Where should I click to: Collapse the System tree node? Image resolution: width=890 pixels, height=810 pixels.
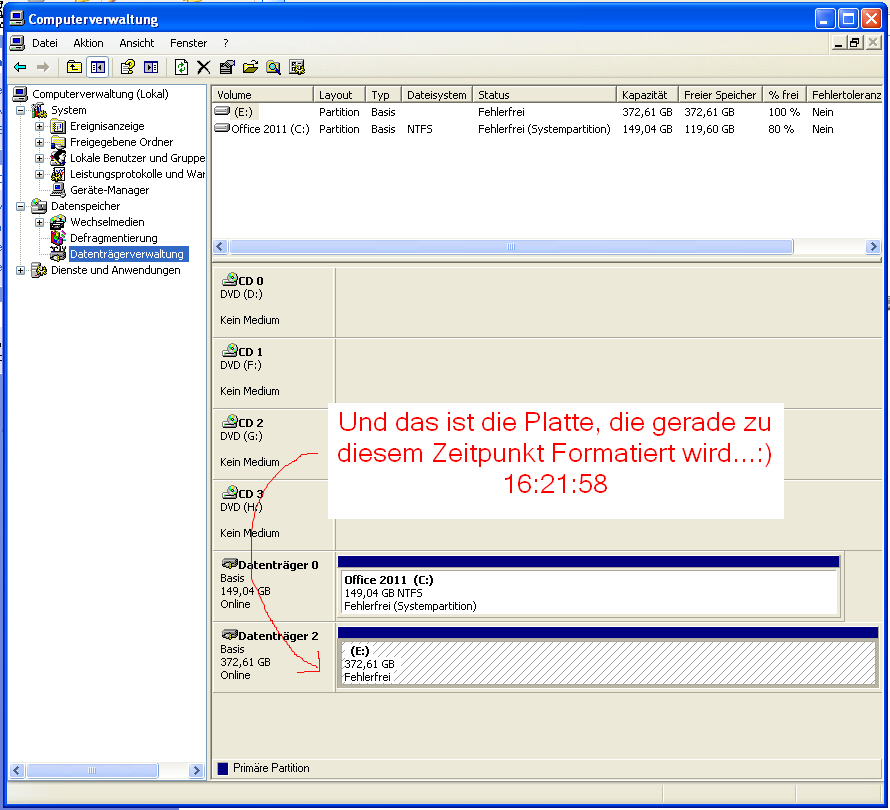point(20,110)
